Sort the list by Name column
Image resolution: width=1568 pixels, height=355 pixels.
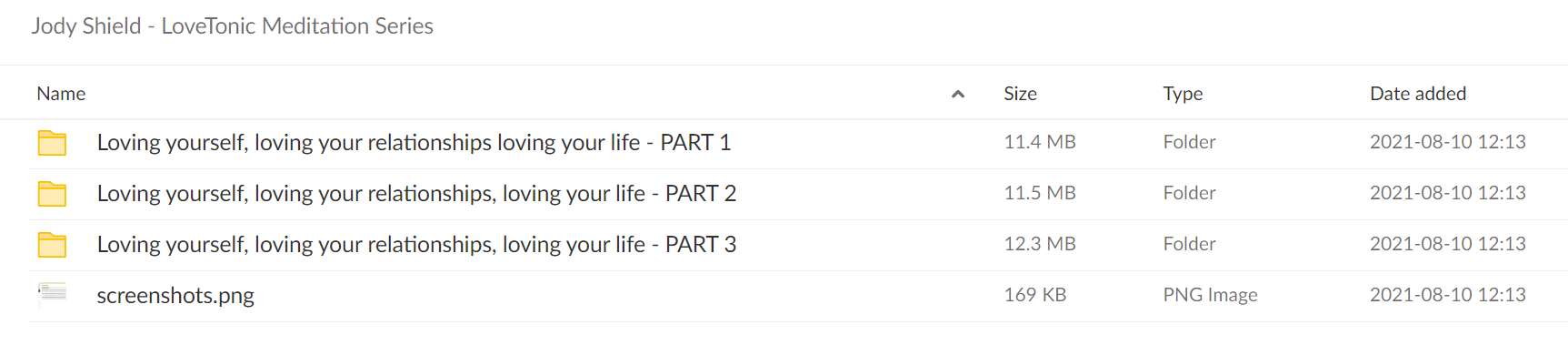(61, 94)
